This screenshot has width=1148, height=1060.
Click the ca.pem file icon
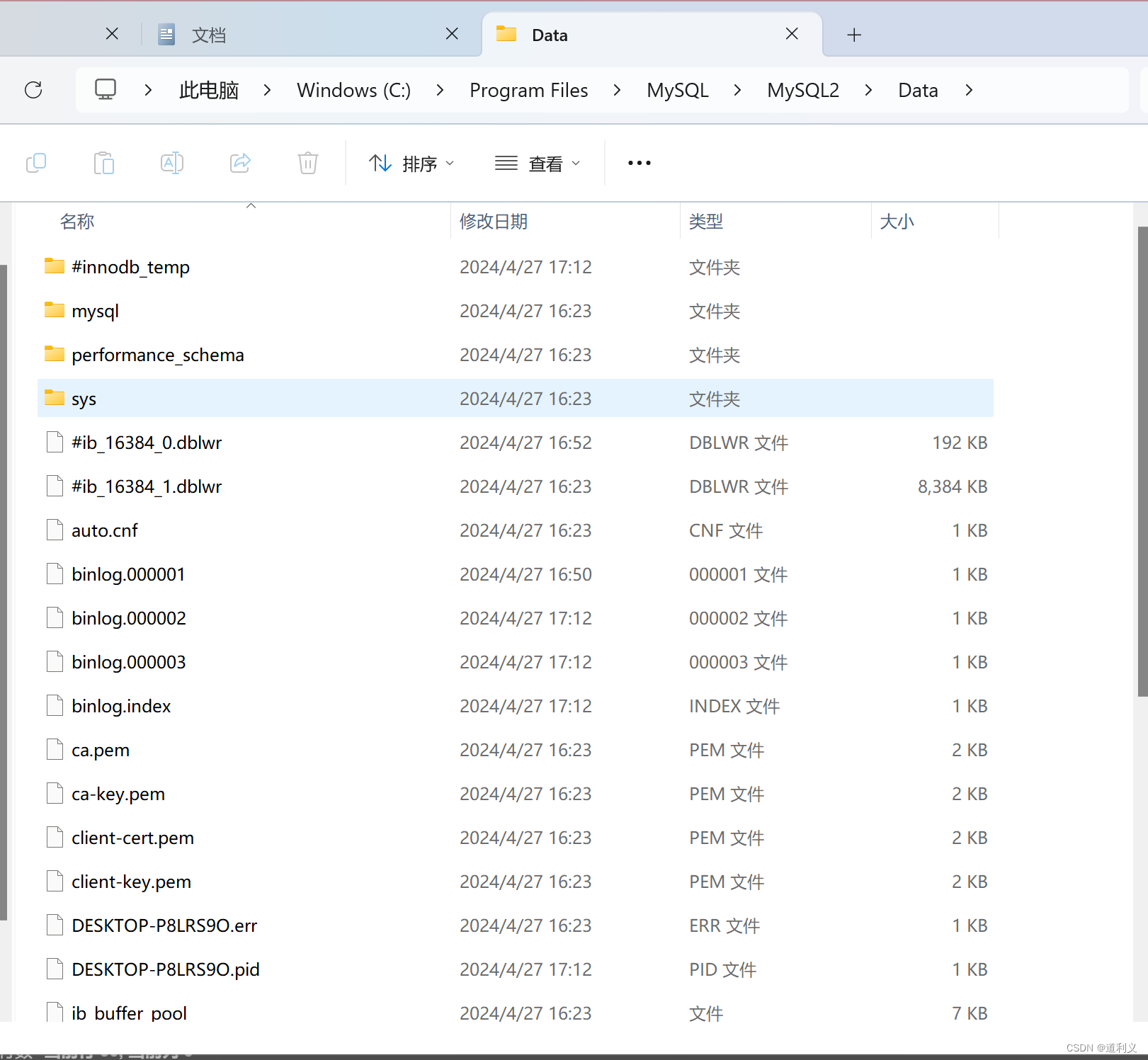coord(55,749)
